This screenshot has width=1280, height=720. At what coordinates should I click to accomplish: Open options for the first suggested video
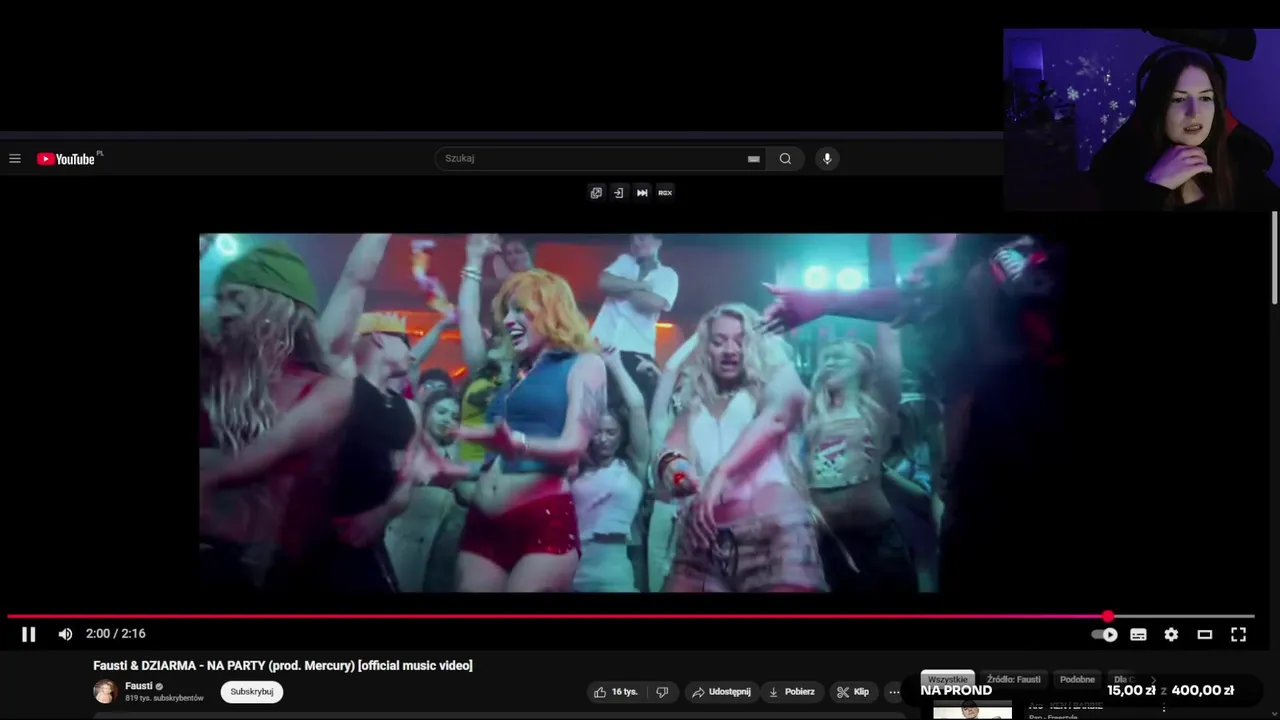point(1163,708)
